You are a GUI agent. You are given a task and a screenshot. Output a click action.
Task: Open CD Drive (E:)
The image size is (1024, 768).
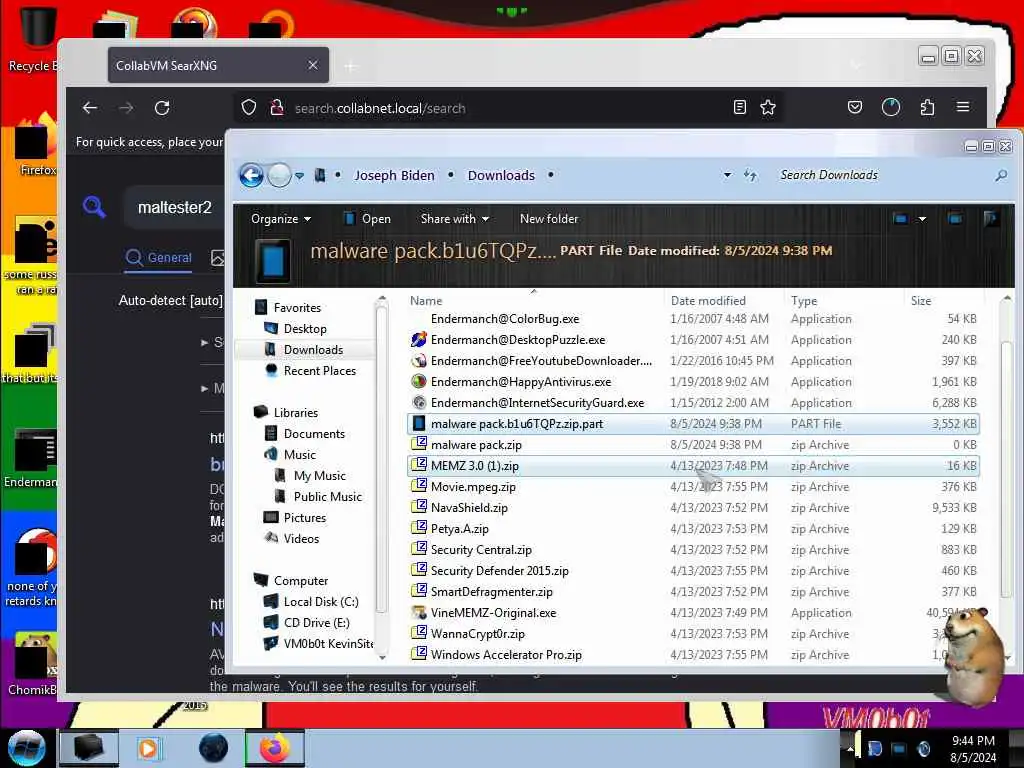(x=317, y=622)
